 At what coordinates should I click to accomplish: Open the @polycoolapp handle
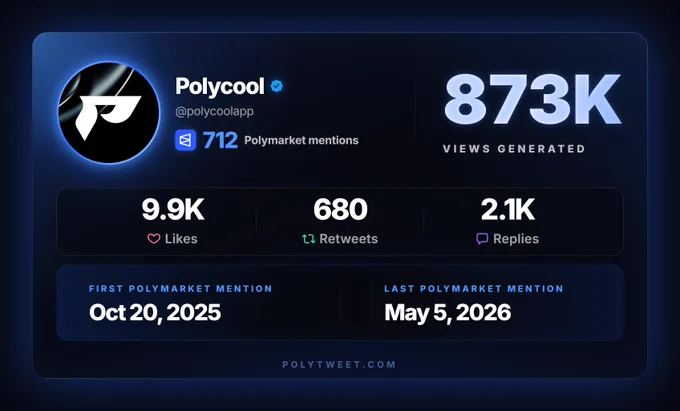(214, 111)
